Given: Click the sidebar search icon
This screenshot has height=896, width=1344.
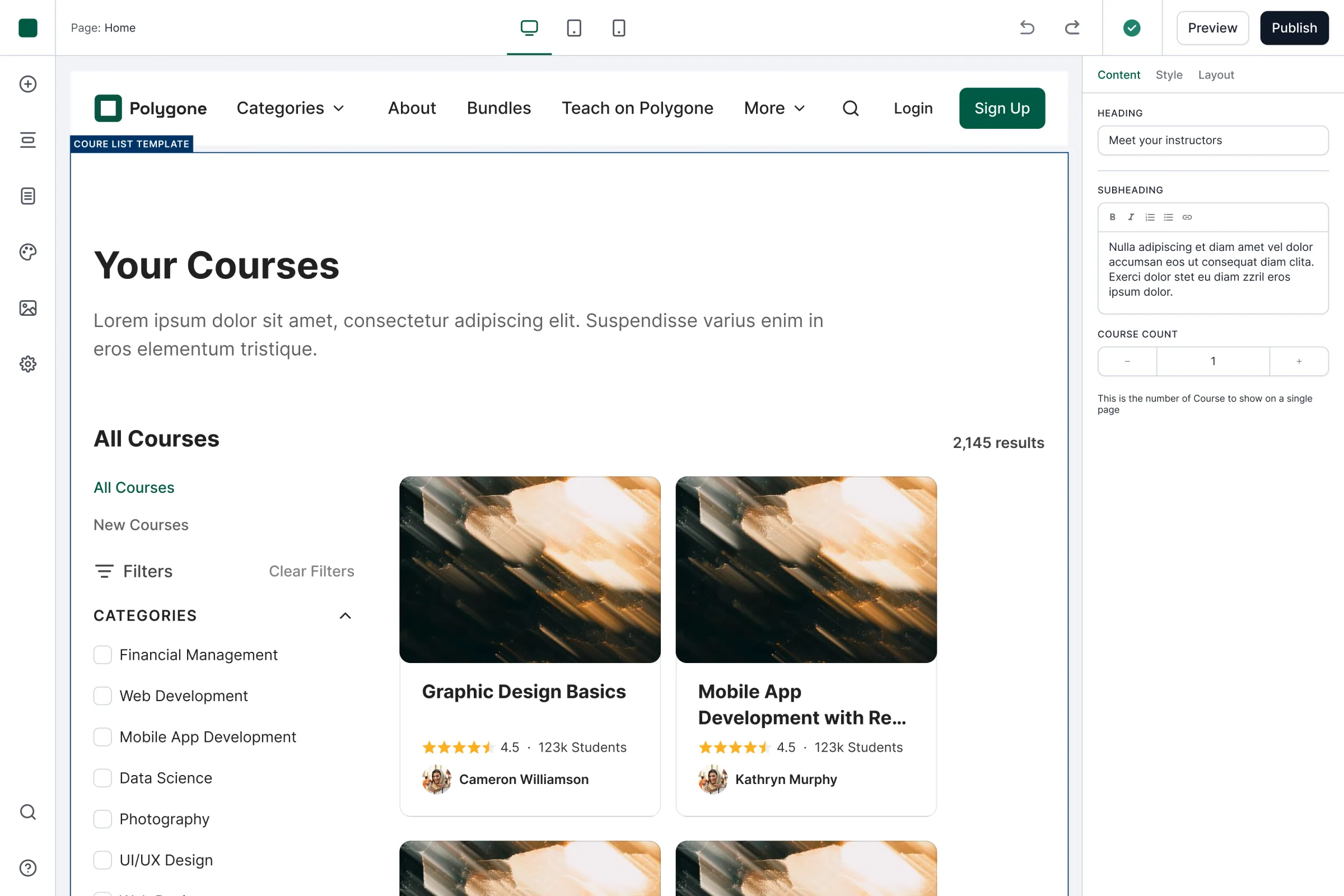Looking at the screenshot, I should click(x=27, y=812).
